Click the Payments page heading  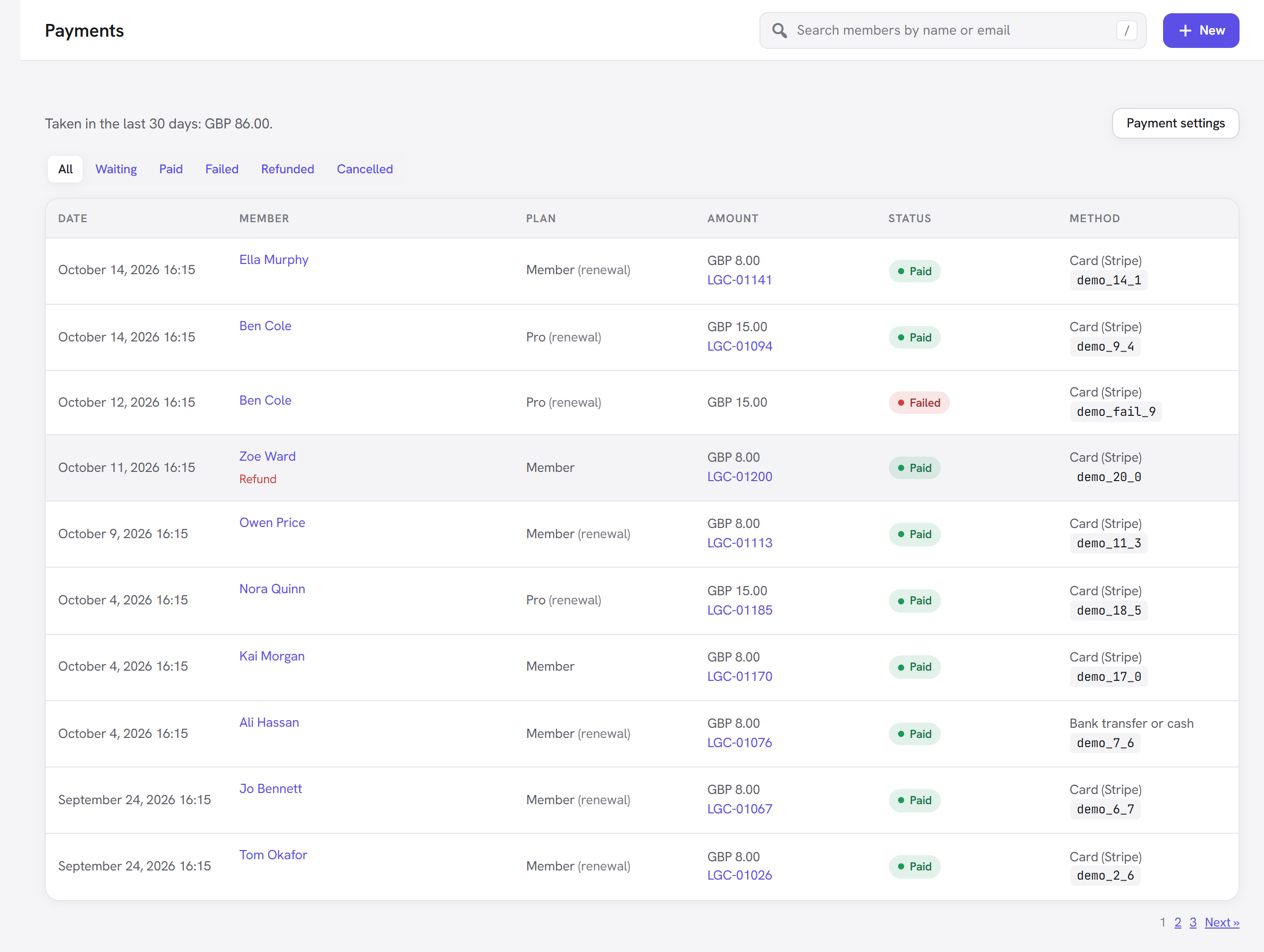click(x=85, y=30)
